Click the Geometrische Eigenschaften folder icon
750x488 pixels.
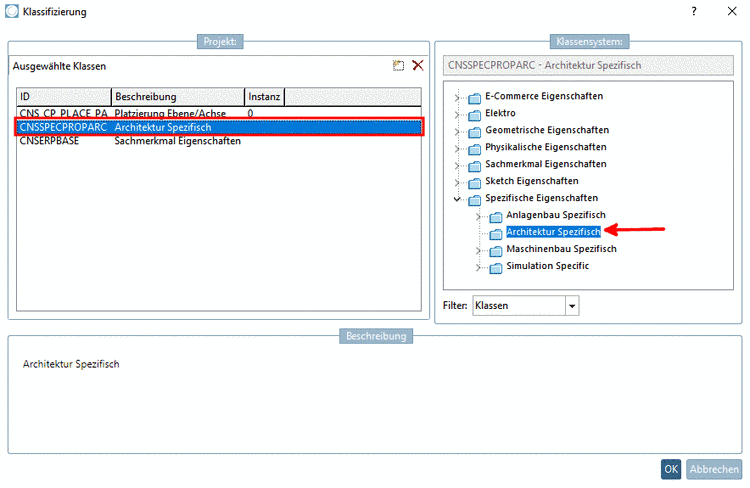point(474,132)
